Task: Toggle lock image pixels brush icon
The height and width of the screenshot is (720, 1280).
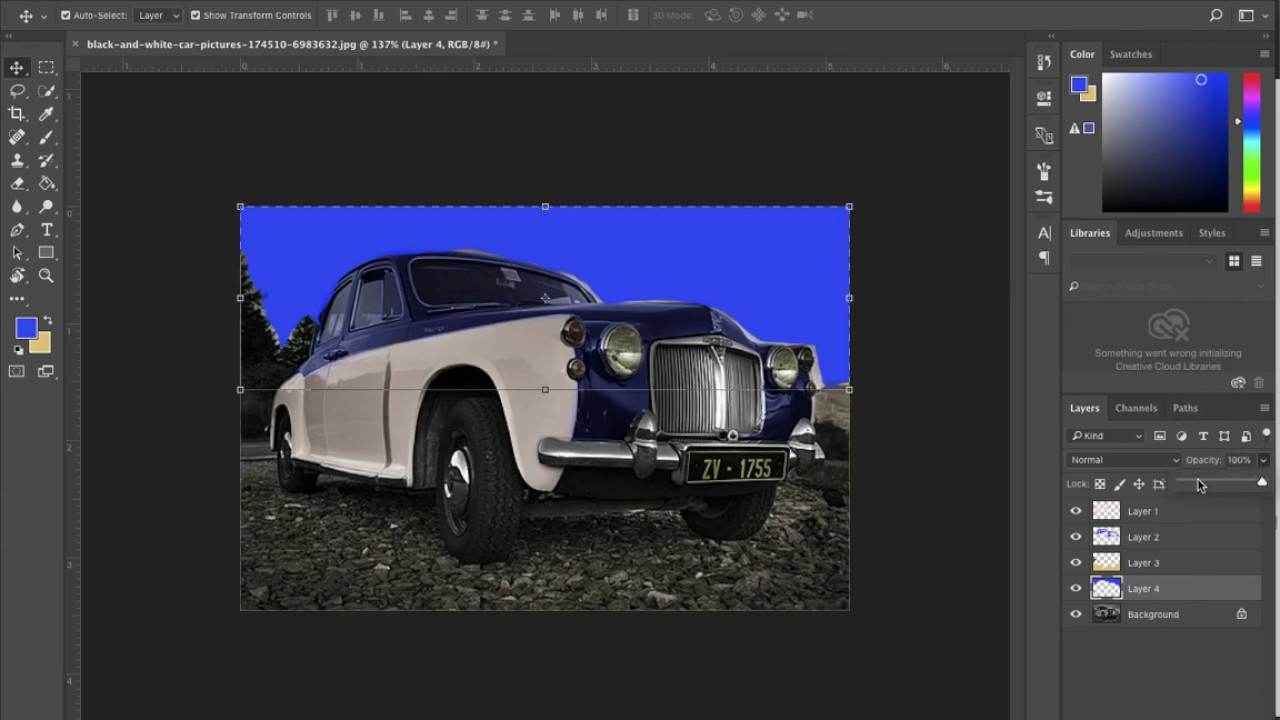Action: (x=1119, y=484)
